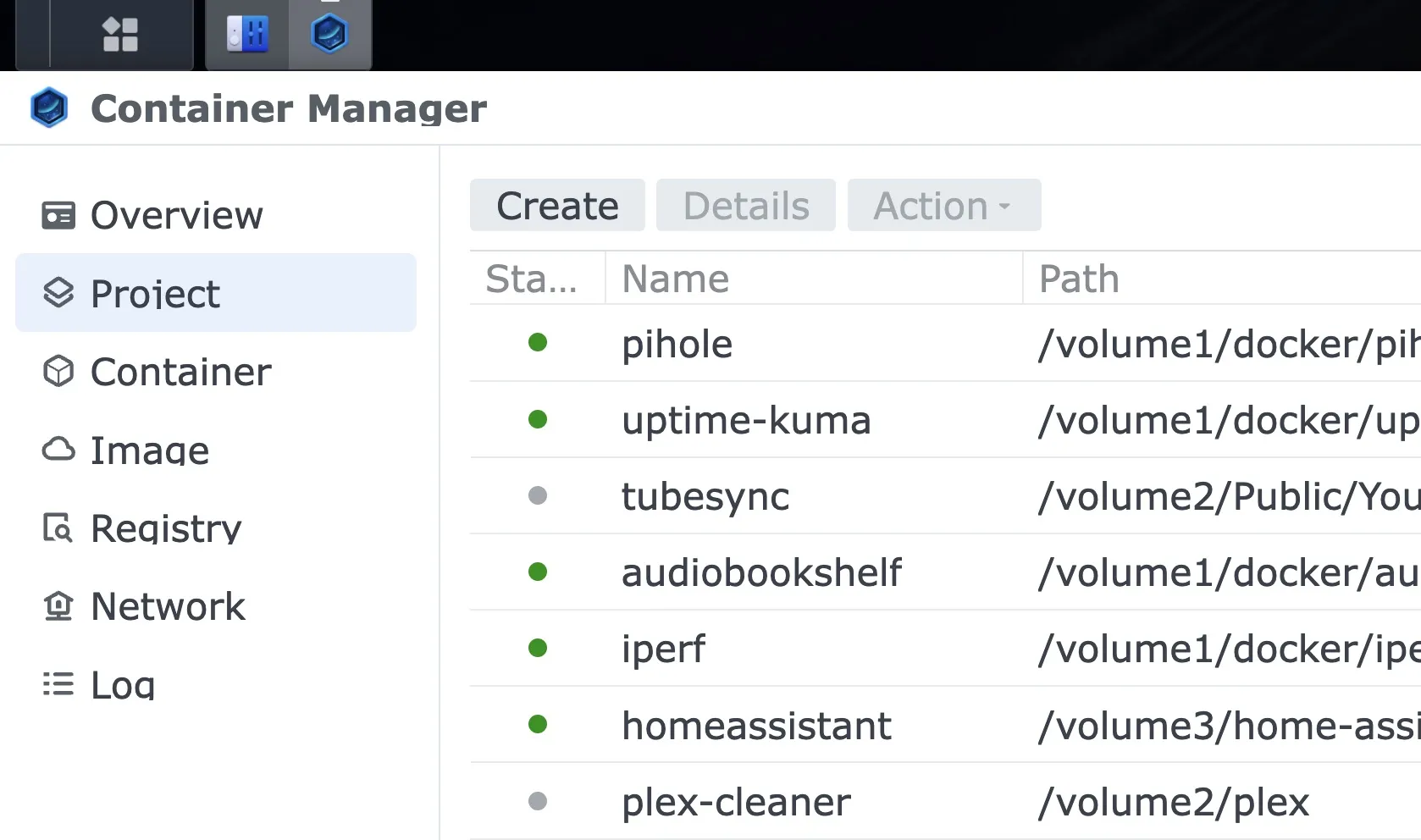Open the Overview page
Viewport: 1421px width, 840px height.
(176, 216)
